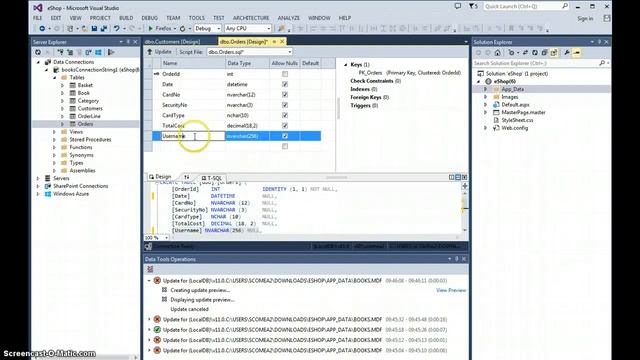Click the clear-operations icon in Data Tools Operations
This screenshot has height=360, width=640.
tap(150, 269)
